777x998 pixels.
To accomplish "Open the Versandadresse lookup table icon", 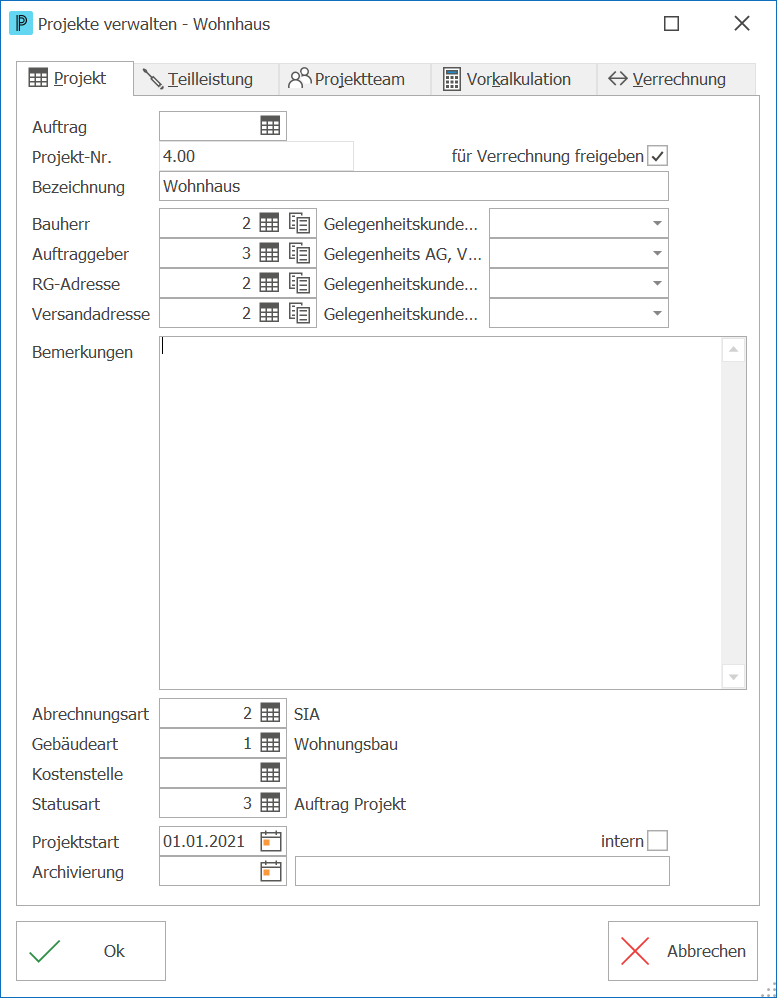I will click(269, 313).
